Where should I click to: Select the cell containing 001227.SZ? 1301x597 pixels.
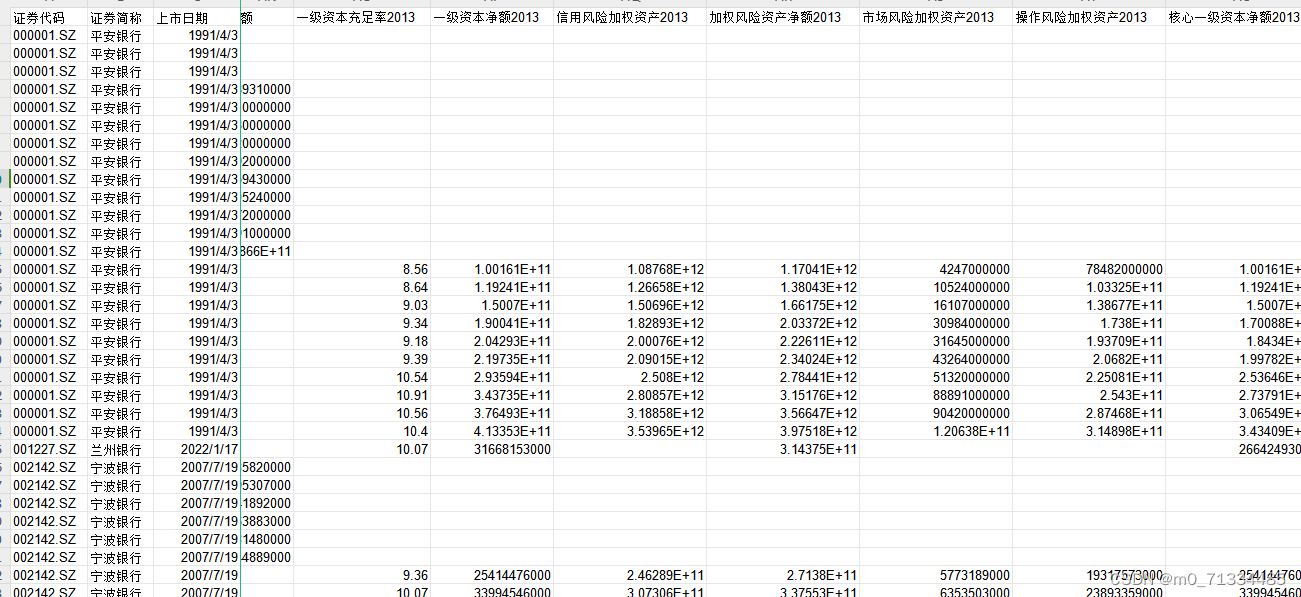point(48,449)
